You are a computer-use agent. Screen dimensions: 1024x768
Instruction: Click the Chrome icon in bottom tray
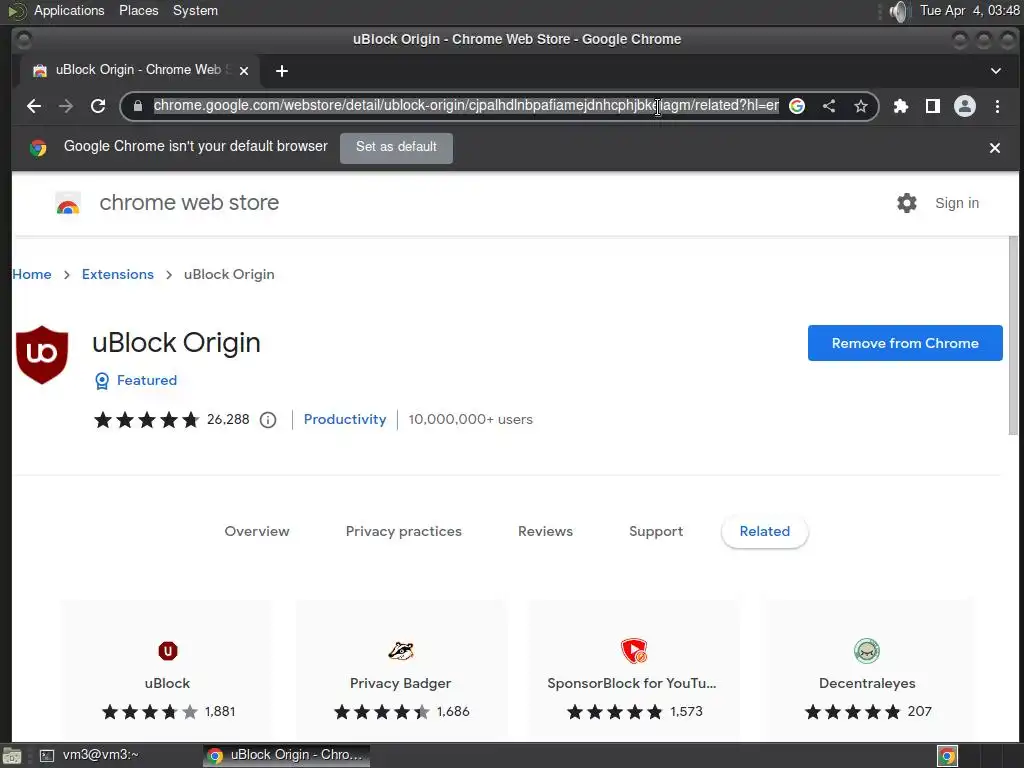coord(947,756)
